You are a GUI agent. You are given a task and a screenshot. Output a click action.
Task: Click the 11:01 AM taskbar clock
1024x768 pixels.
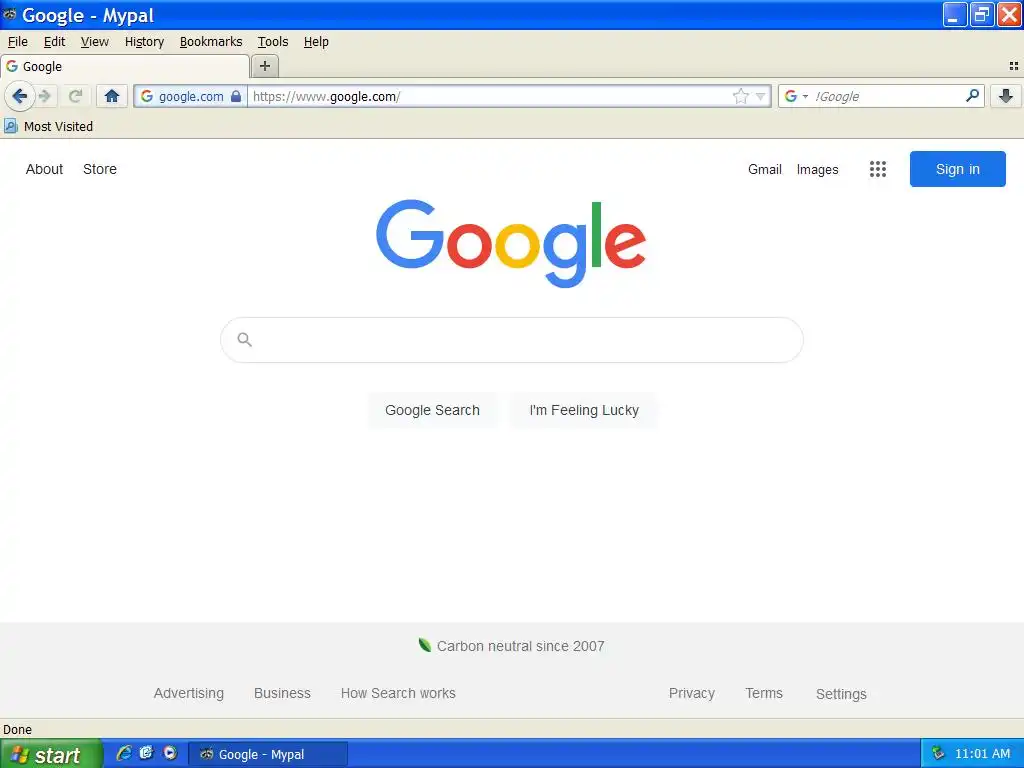point(982,754)
